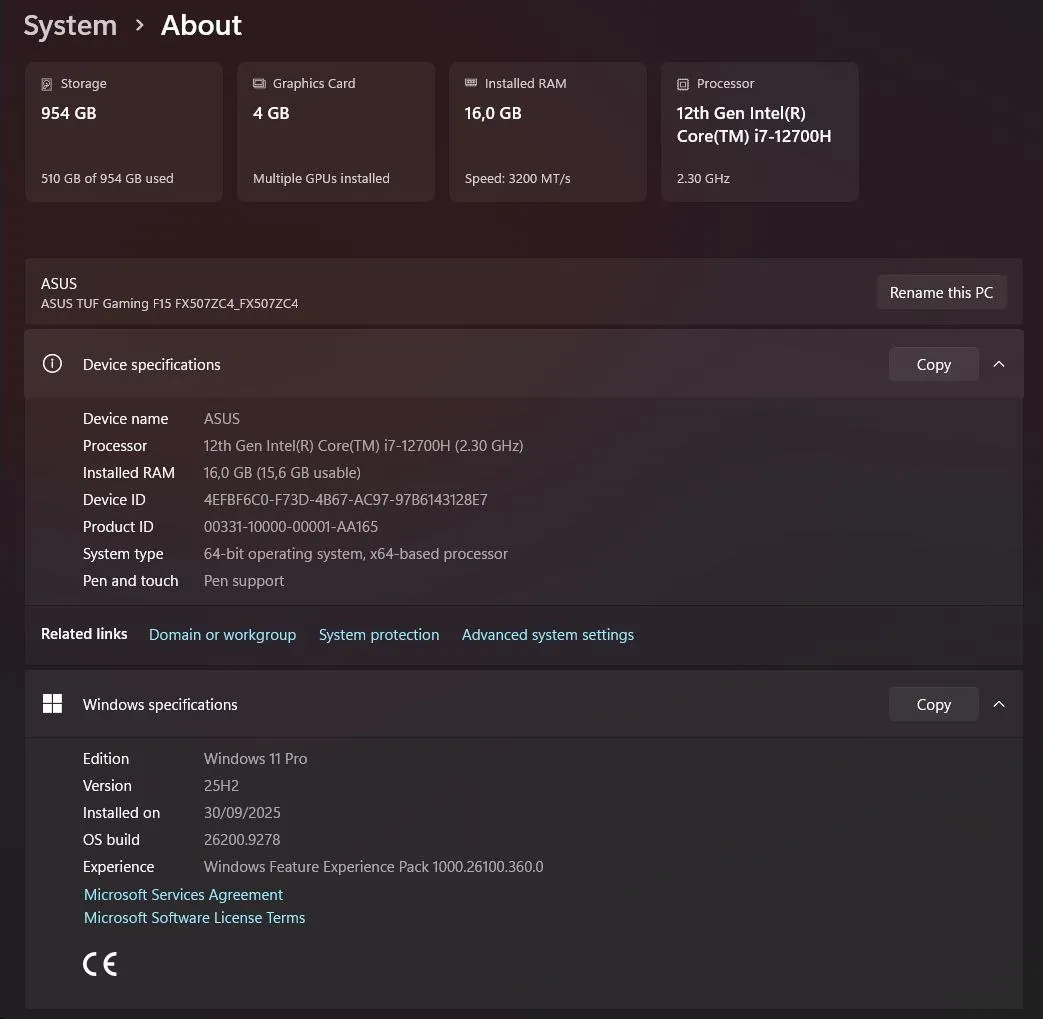Click the About page title
This screenshot has height=1019, width=1043.
pyautogui.click(x=201, y=25)
